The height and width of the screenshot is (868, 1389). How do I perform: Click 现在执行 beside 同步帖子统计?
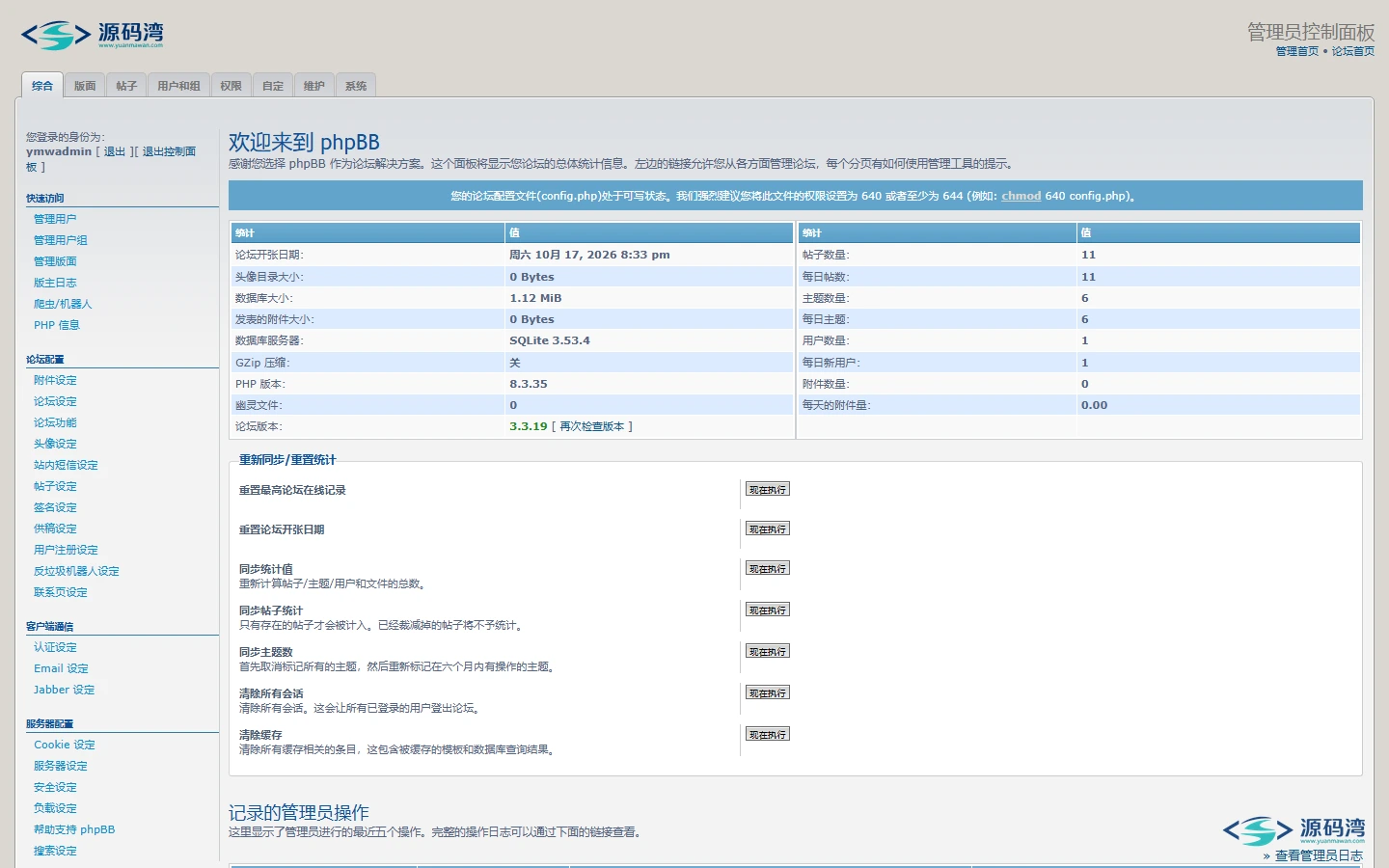pos(768,610)
